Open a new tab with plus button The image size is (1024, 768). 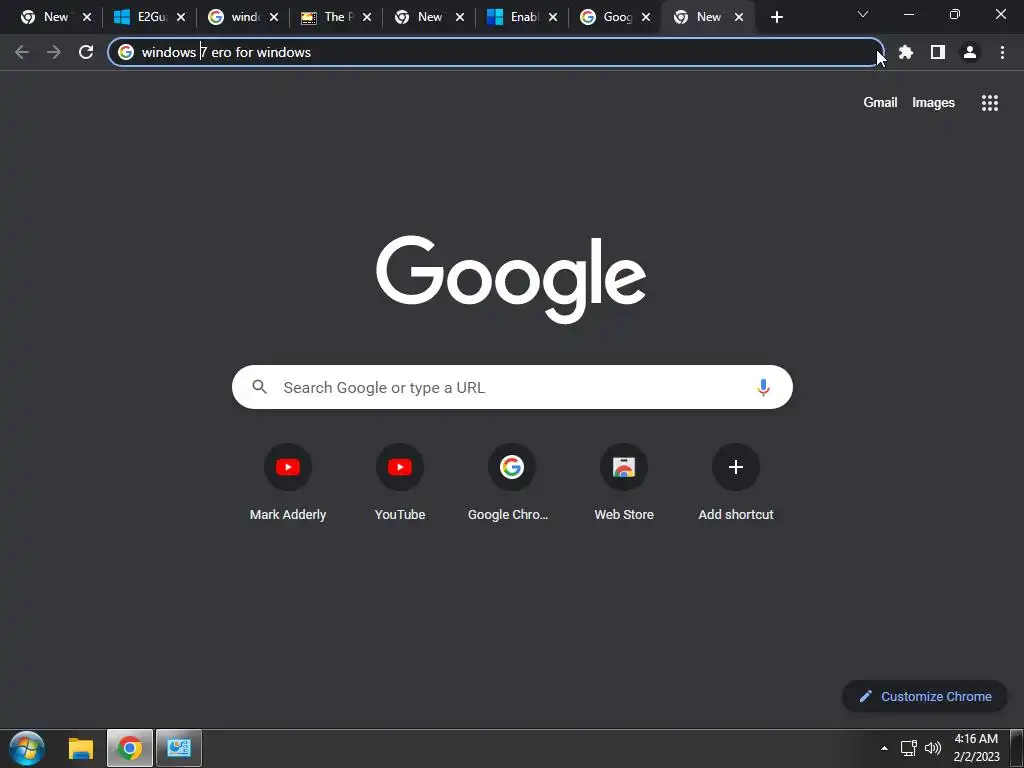click(776, 18)
